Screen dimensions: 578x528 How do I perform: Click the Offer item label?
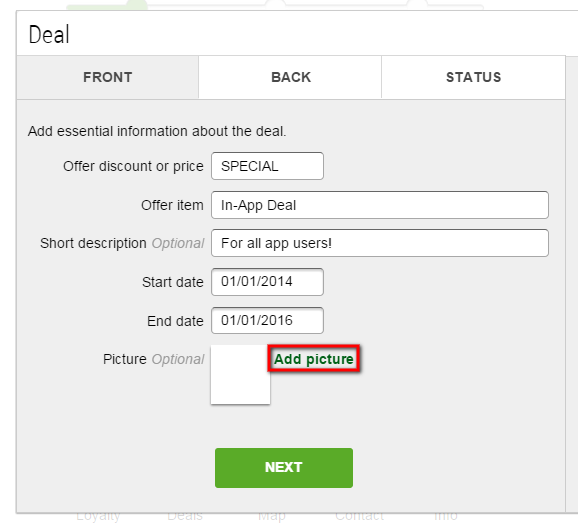pyautogui.click(x=172, y=205)
